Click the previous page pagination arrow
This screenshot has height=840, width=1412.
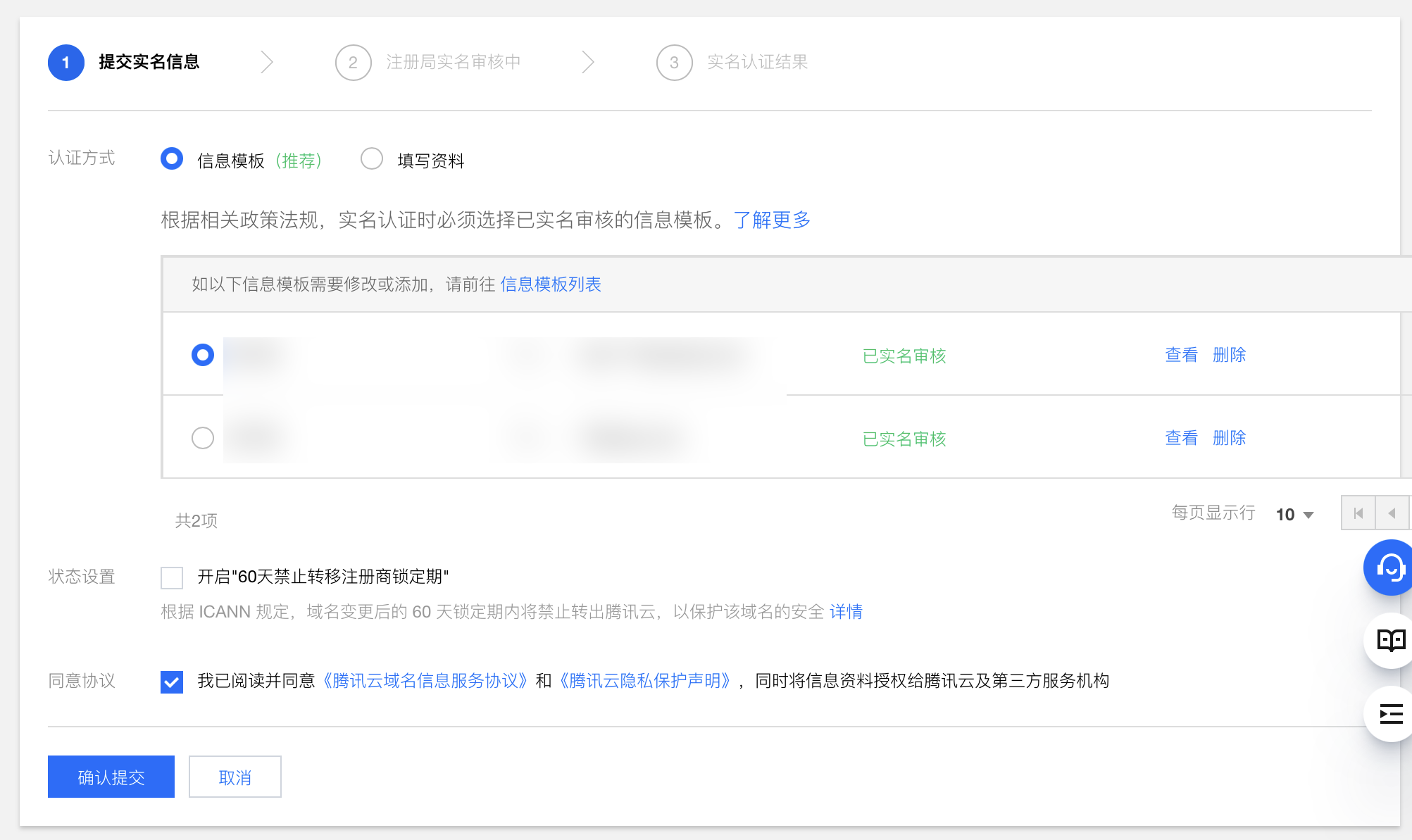(1392, 513)
